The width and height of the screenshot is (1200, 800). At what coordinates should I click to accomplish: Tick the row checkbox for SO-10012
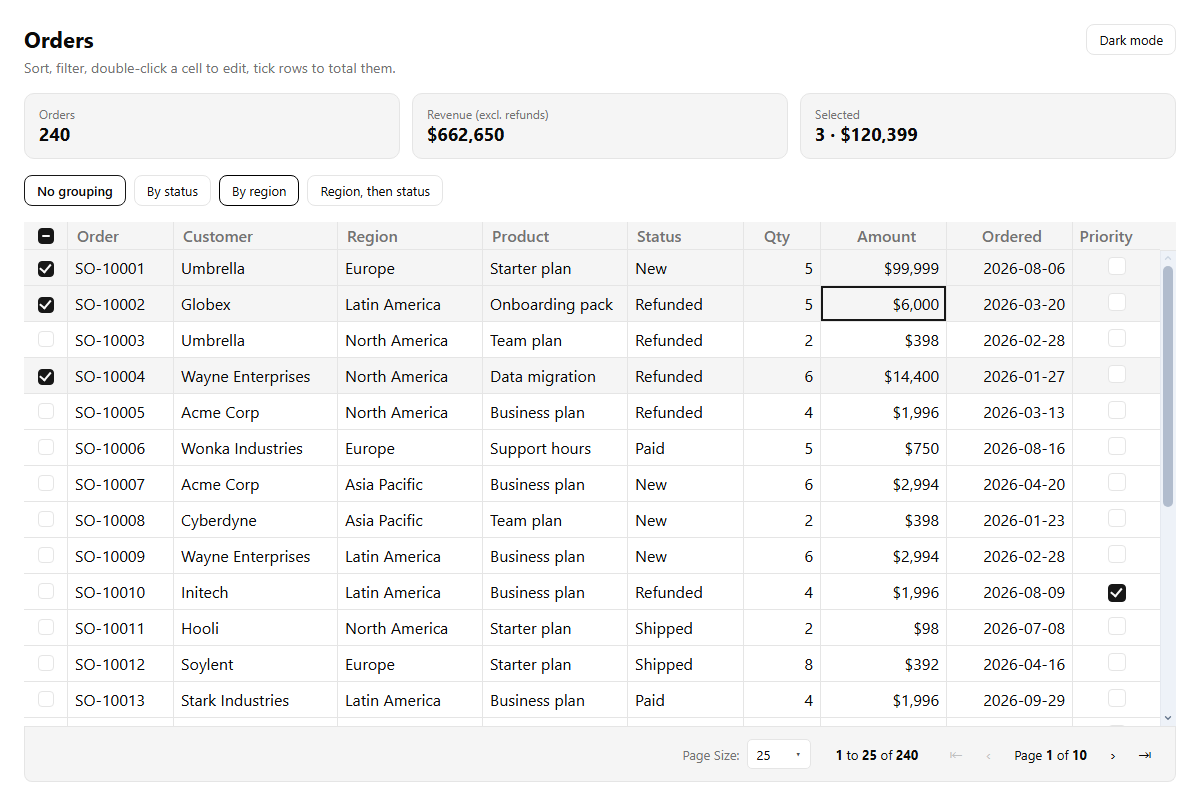(x=46, y=663)
